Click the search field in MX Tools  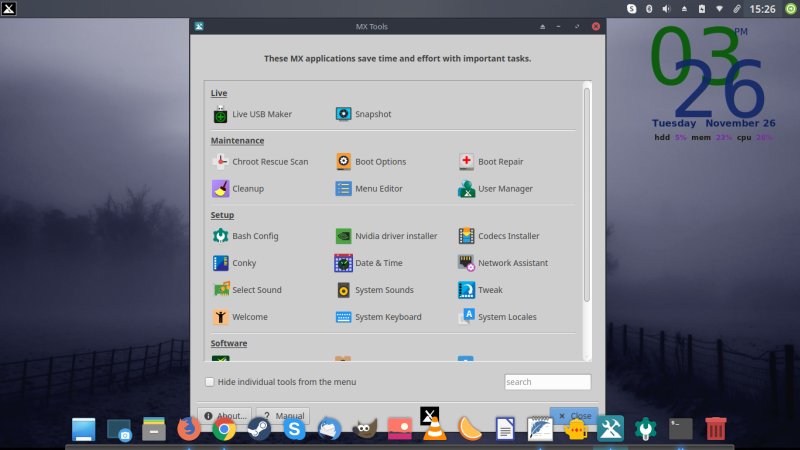[x=547, y=382]
